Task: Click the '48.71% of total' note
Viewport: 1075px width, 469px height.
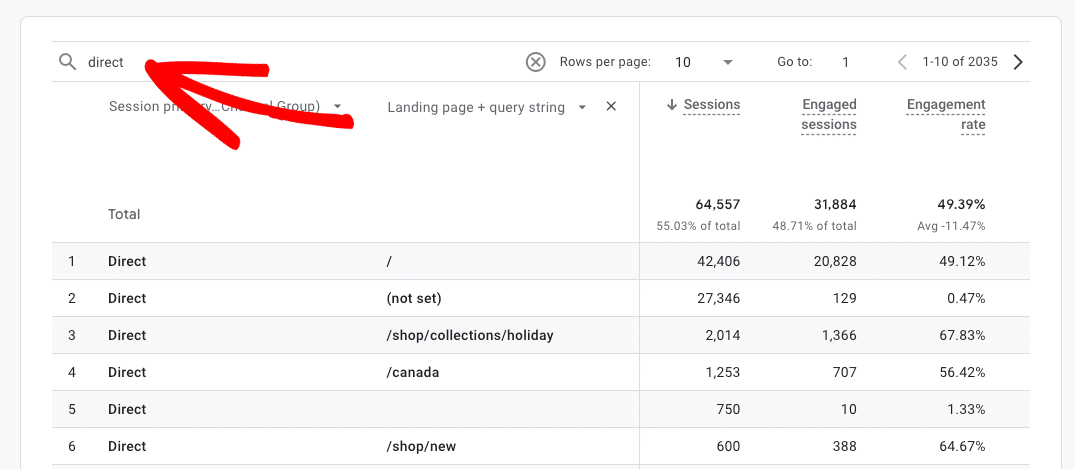Action: (x=815, y=226)
